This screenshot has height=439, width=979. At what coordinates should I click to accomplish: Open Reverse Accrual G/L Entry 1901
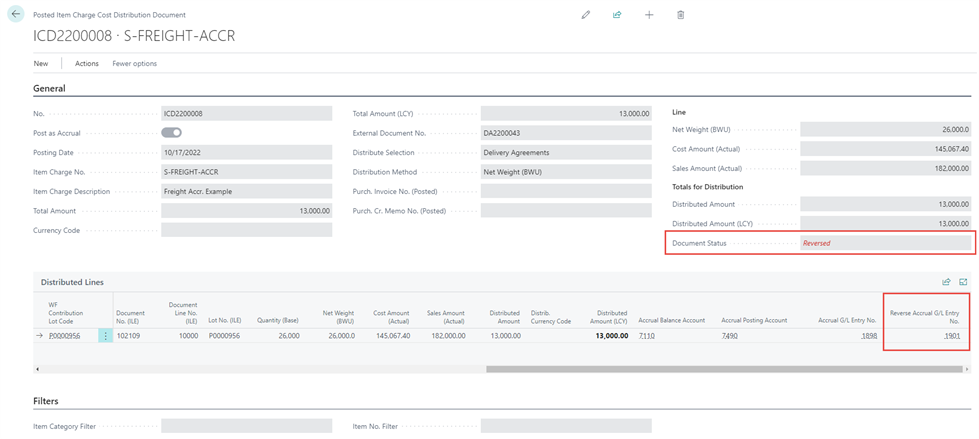click(x=951, y=336)
